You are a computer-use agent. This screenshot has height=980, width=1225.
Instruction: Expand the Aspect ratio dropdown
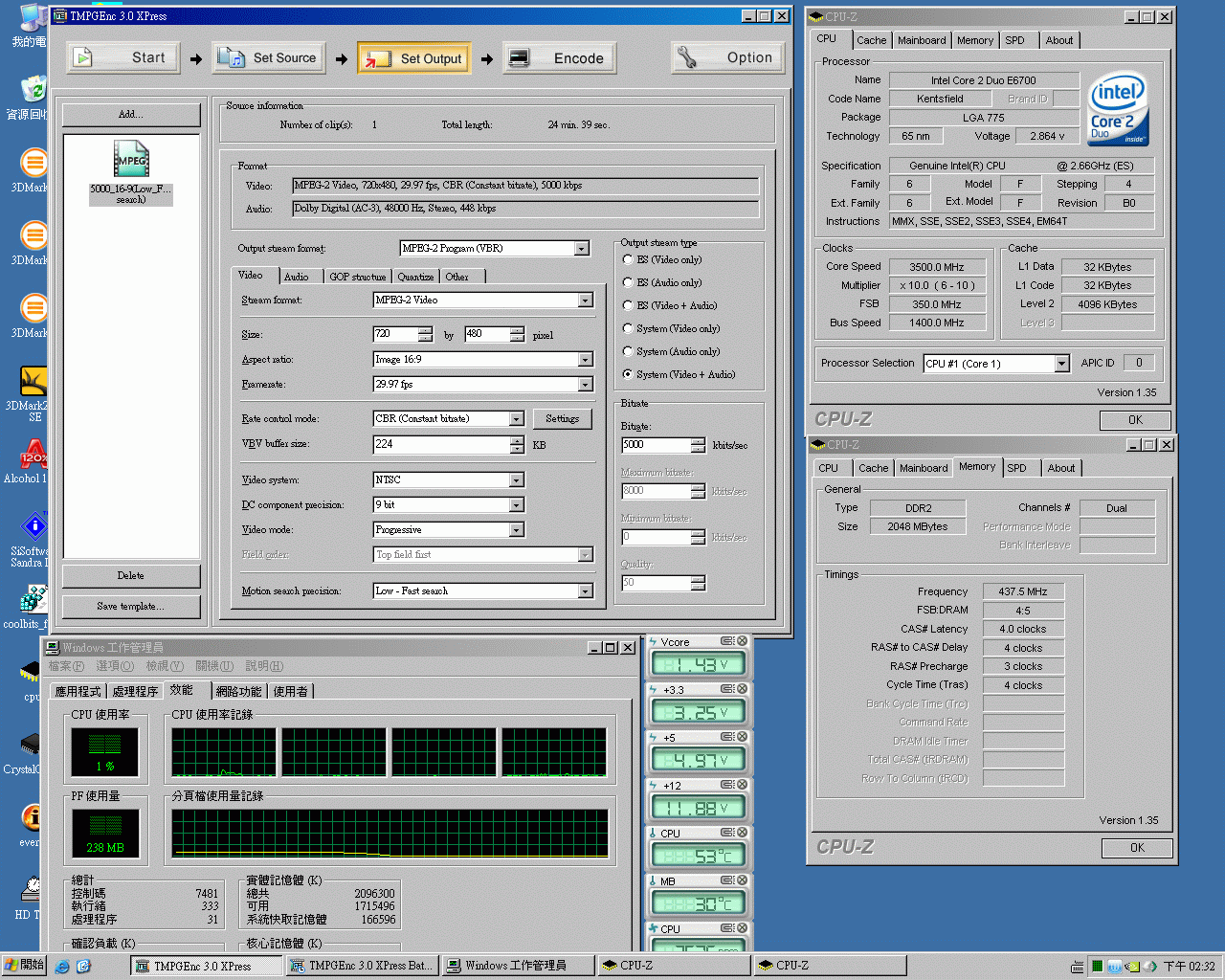[x=586, y=359]
